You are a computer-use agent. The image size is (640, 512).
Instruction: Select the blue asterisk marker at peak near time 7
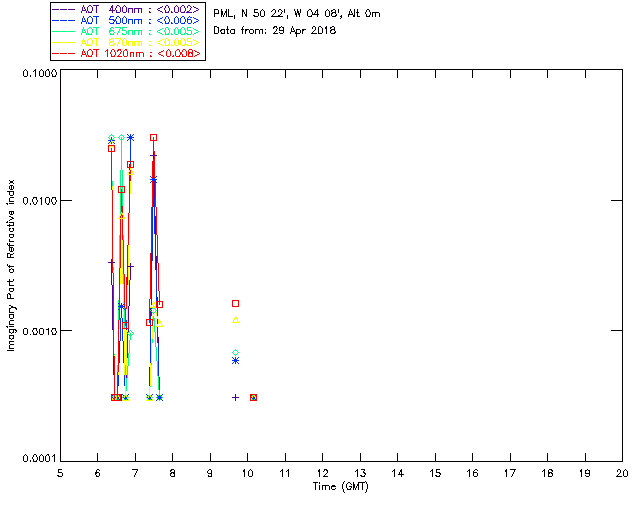131,138
